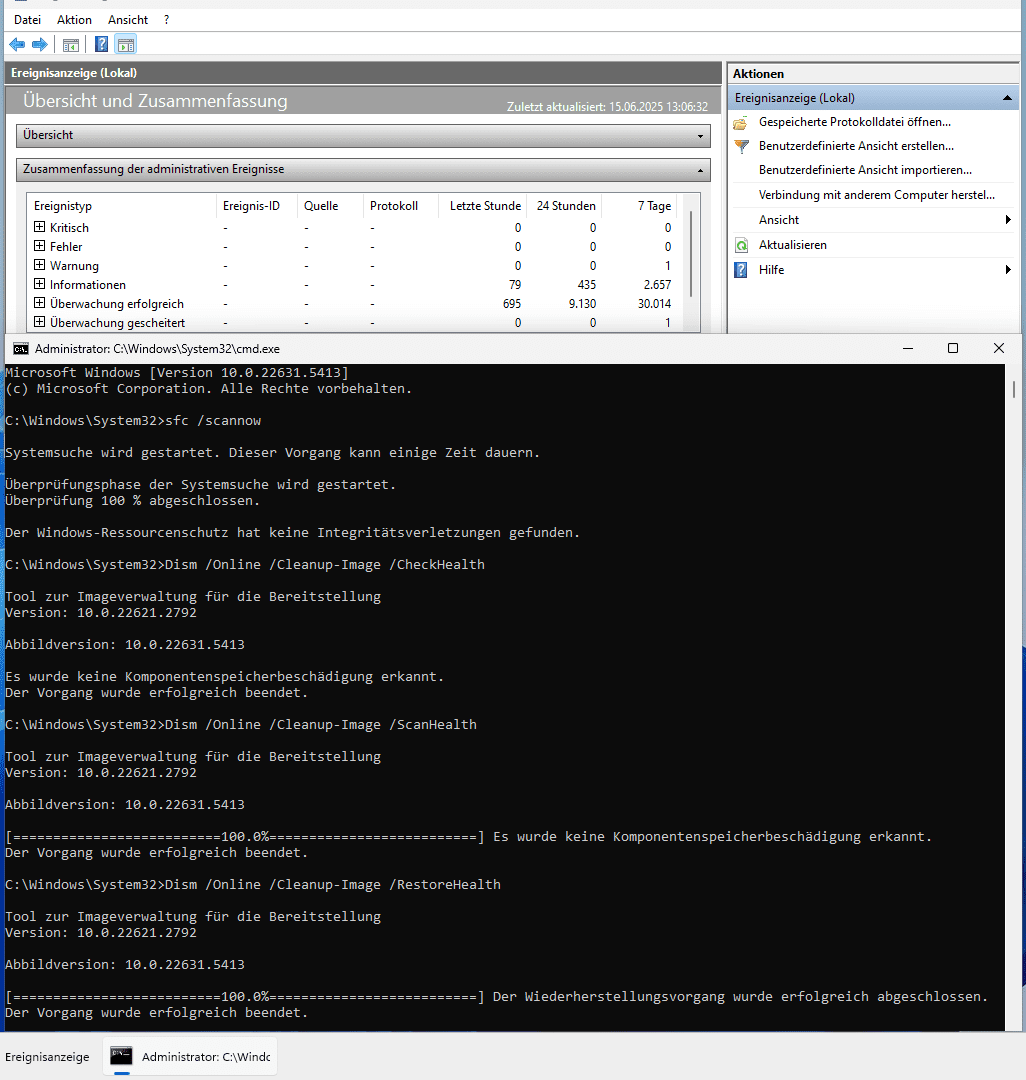Click Benutzerdefinierte Ansicht erstellen

[x=856, y=146]
